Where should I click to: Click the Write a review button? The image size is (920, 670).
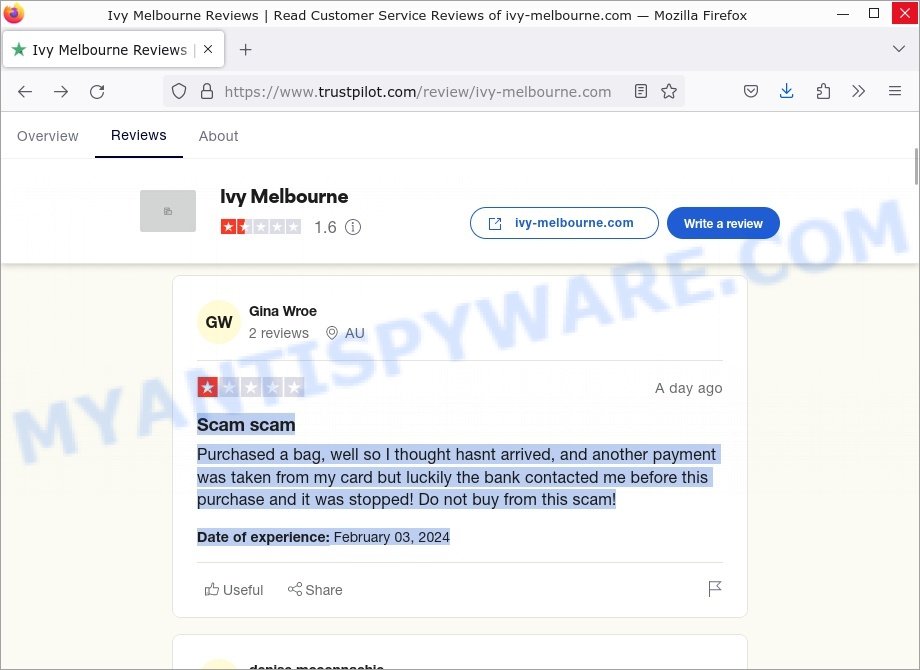(723, 223)
